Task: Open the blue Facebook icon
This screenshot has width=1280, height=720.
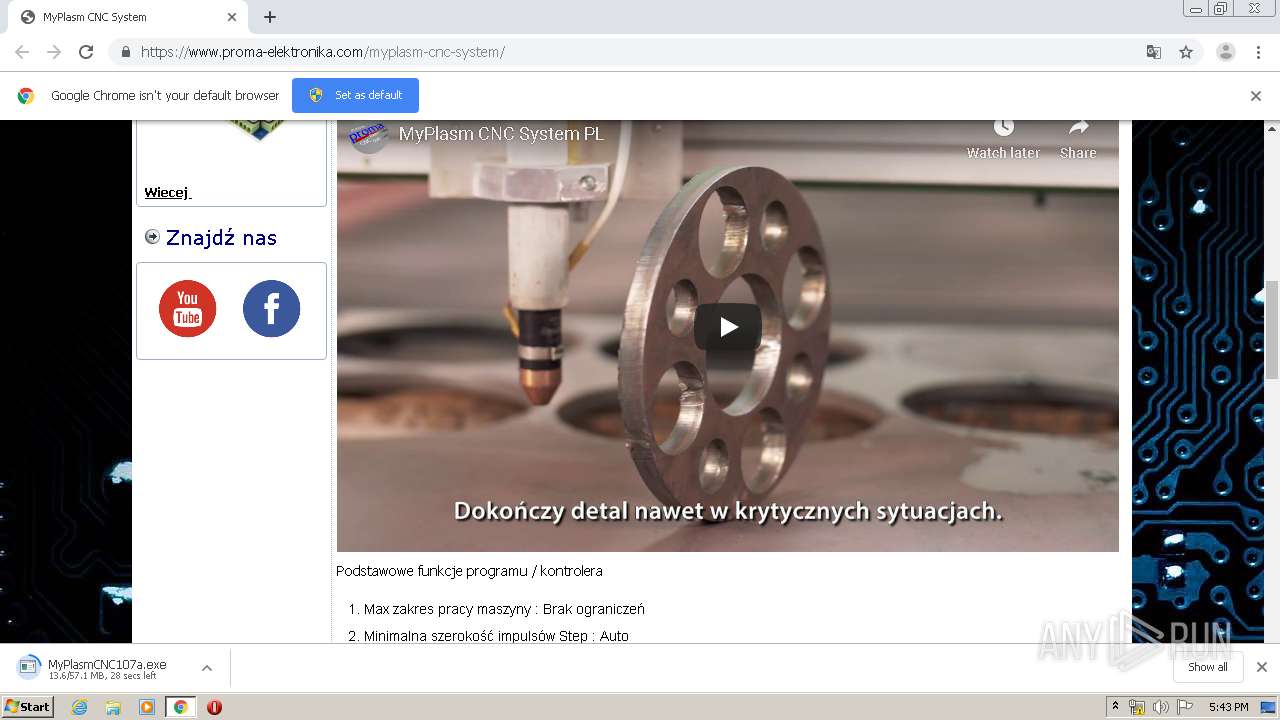Action: click(272, 308)
